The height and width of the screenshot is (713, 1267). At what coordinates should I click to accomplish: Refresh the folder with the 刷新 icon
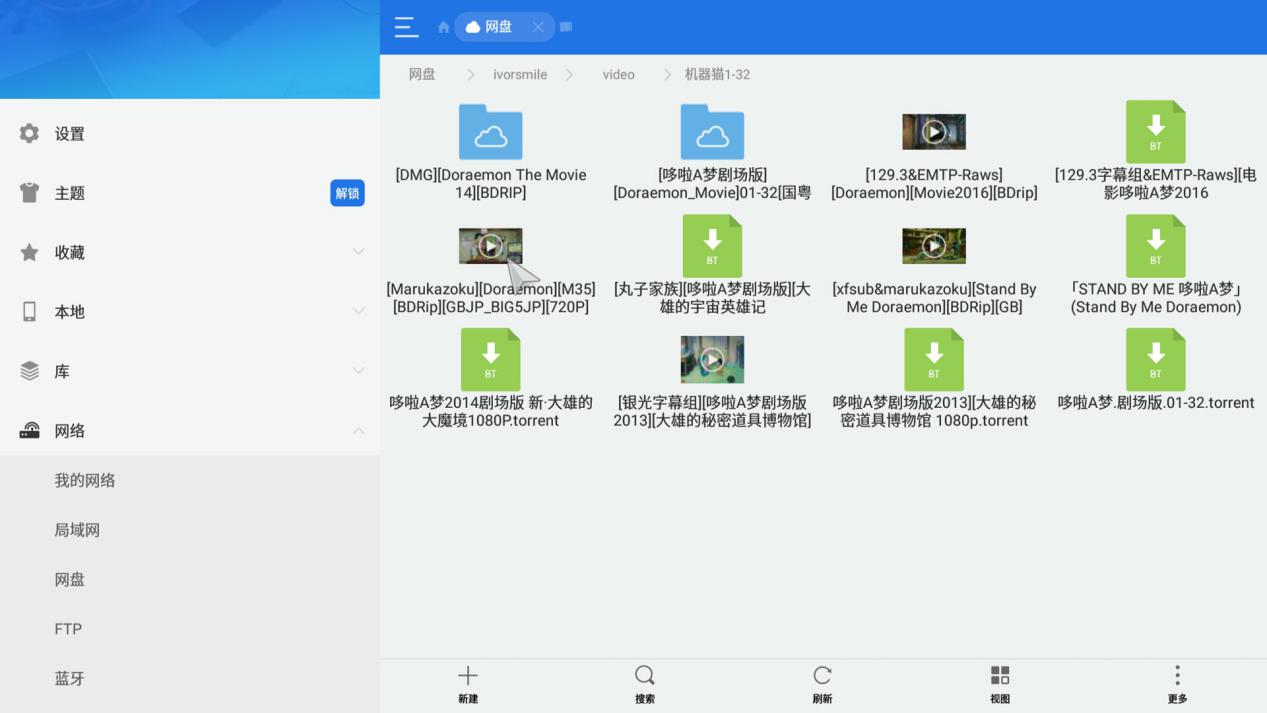822,675
